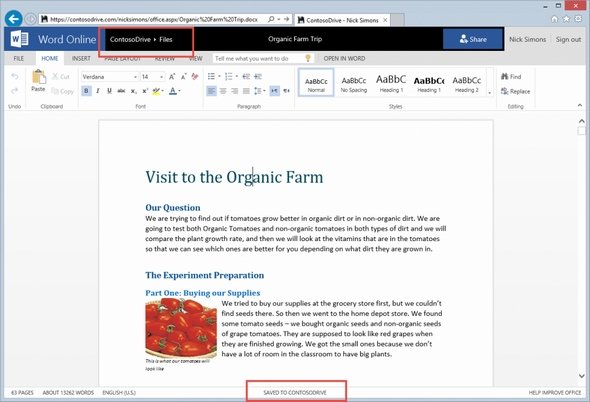Increase indent of the paragraph

(258, 76)
